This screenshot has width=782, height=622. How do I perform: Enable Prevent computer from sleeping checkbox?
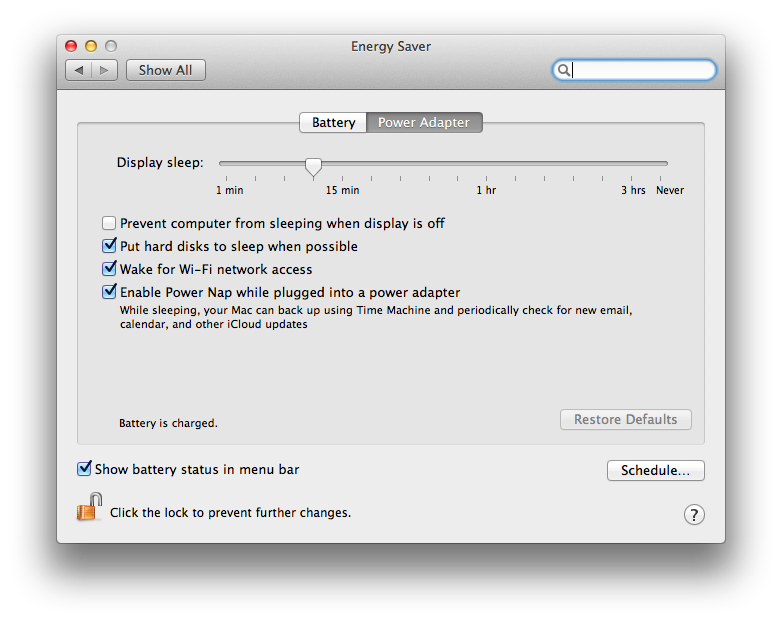(109, 223)
